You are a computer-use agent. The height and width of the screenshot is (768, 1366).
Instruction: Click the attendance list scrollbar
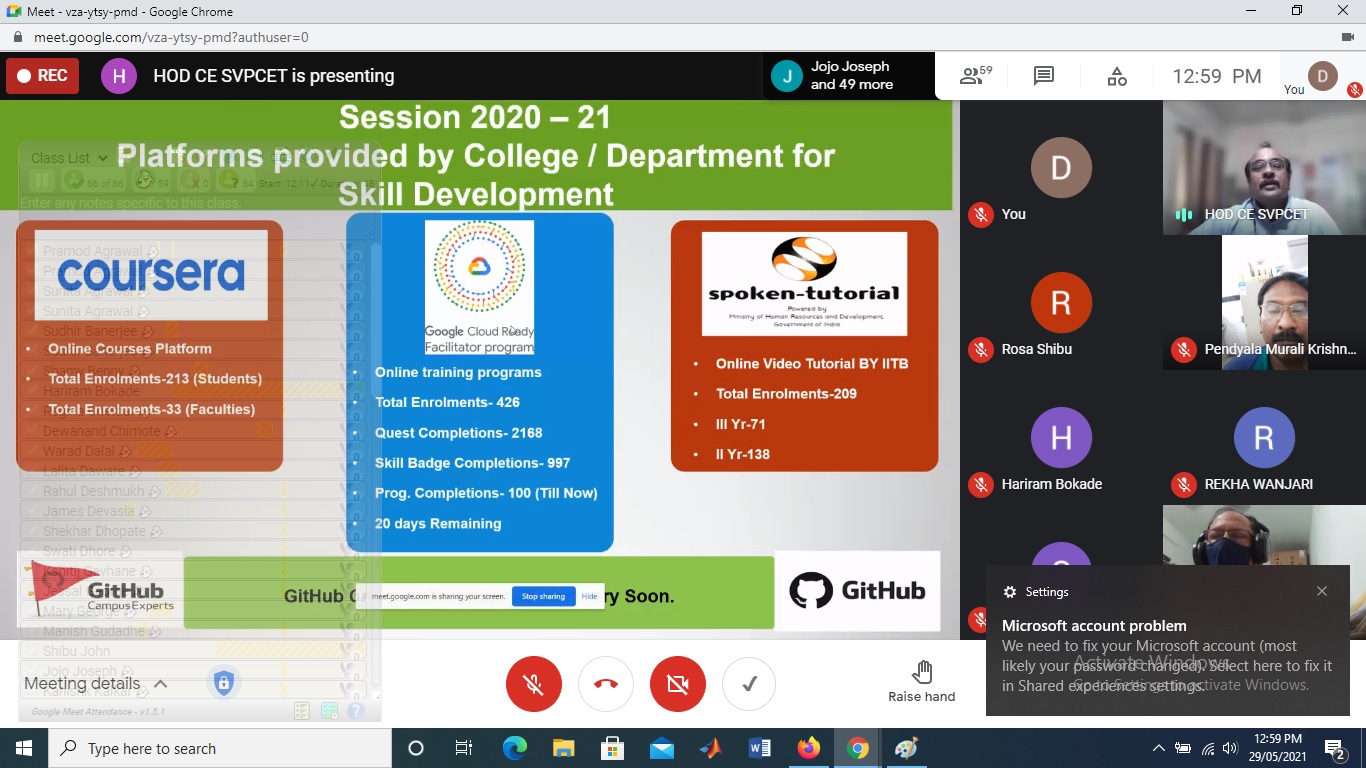point(376,465)
